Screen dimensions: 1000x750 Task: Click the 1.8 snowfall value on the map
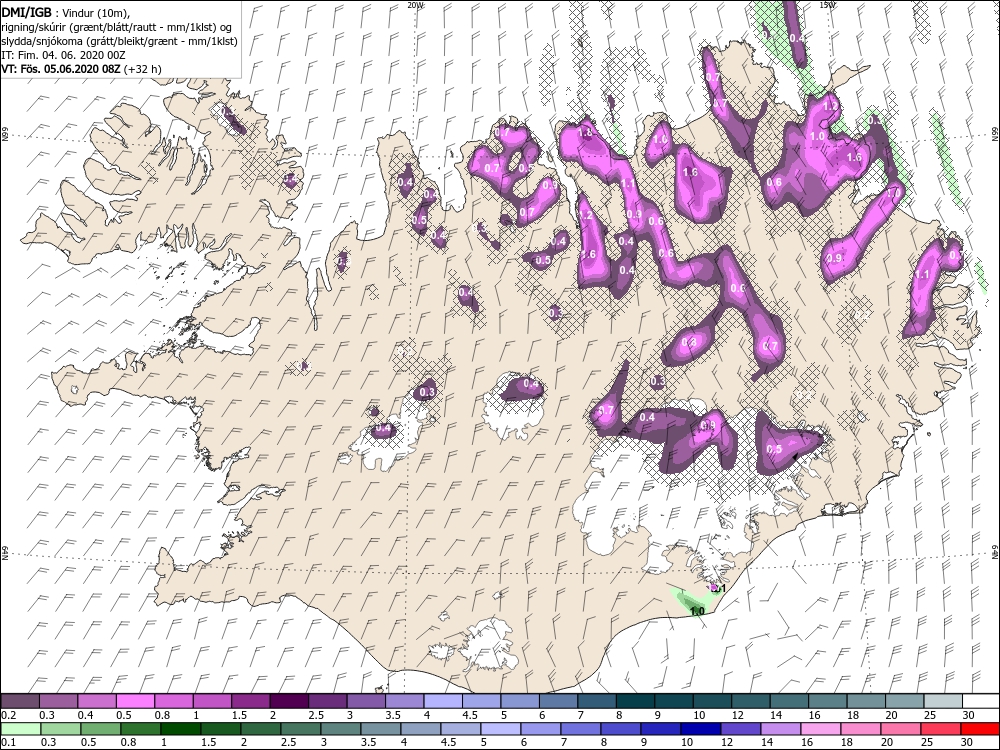585,132
